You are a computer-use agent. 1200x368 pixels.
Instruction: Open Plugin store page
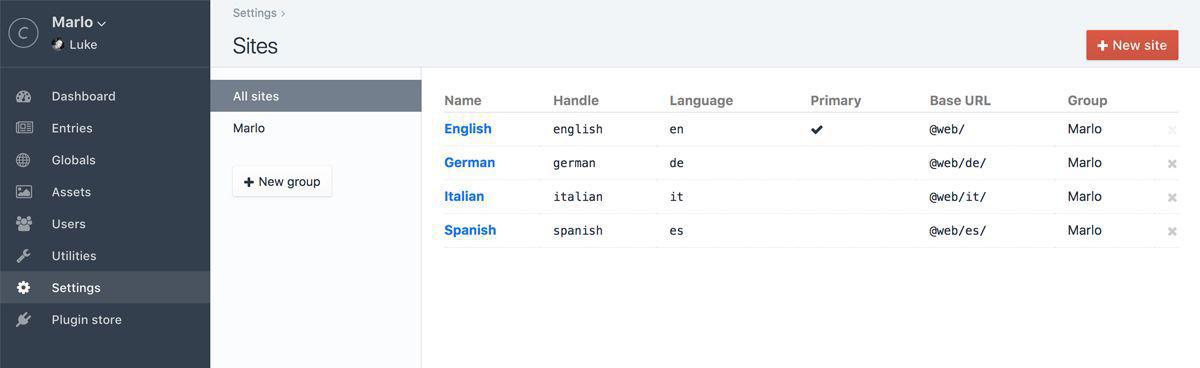(x=105, y=320)
